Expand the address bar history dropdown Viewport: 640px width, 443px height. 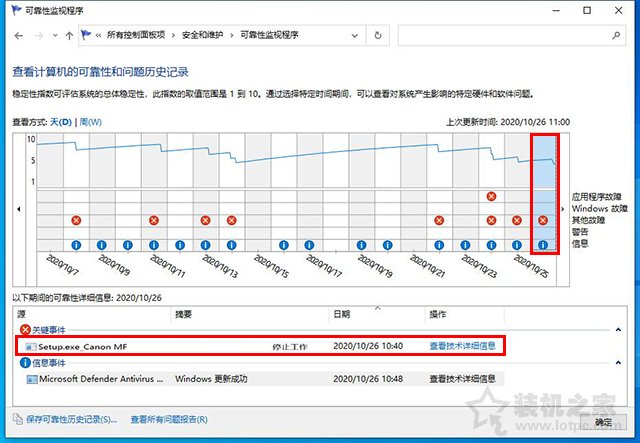pyautogui.click(x=355, y=36)
